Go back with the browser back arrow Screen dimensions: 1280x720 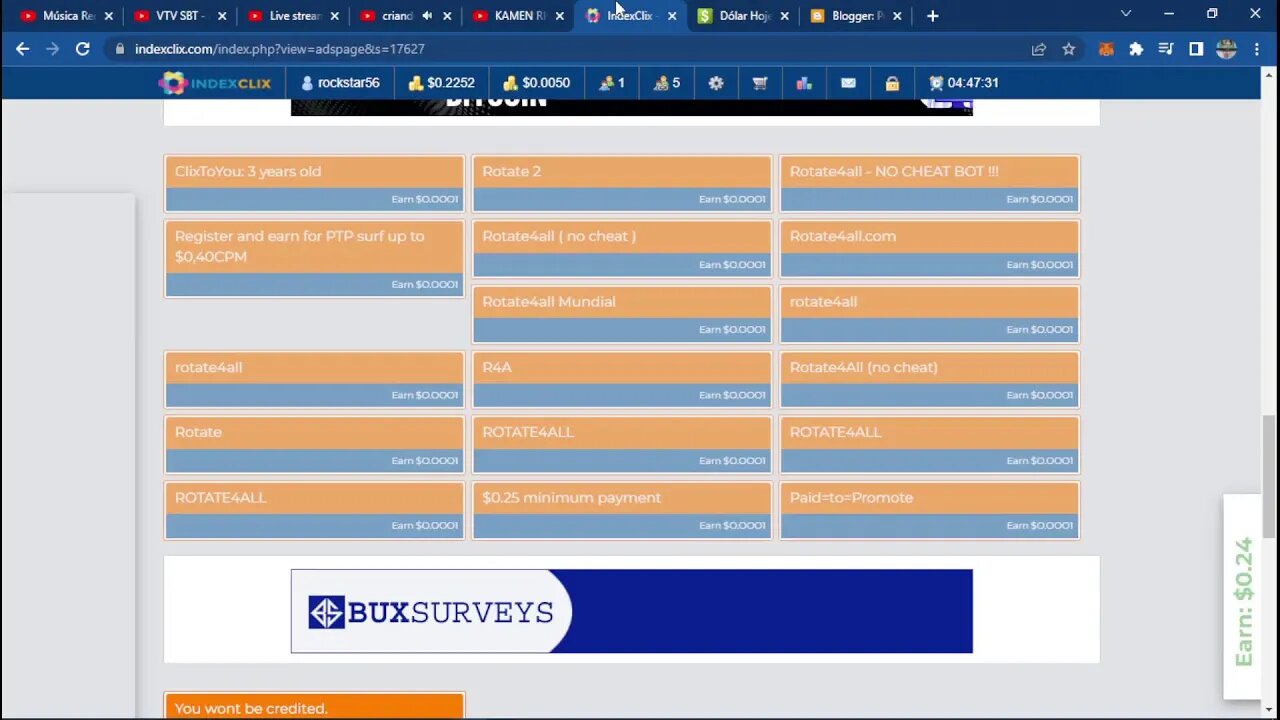point(22,49)
